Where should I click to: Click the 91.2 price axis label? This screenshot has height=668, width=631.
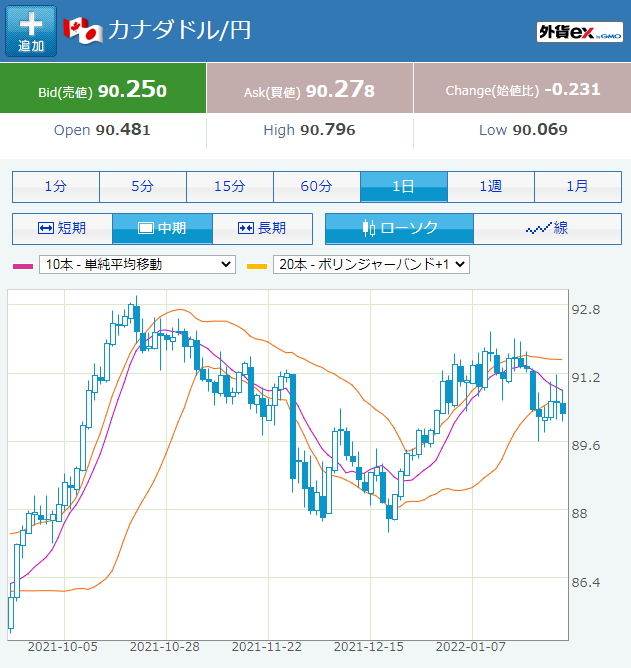click(x=586, y=377)
